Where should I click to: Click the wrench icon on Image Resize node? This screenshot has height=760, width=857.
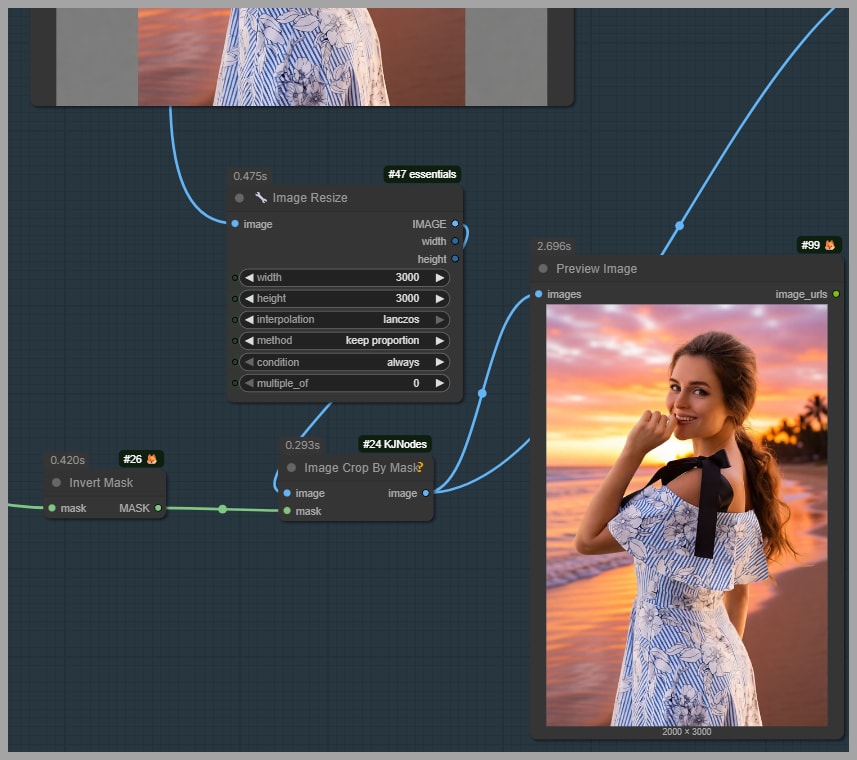click(260, 198)
